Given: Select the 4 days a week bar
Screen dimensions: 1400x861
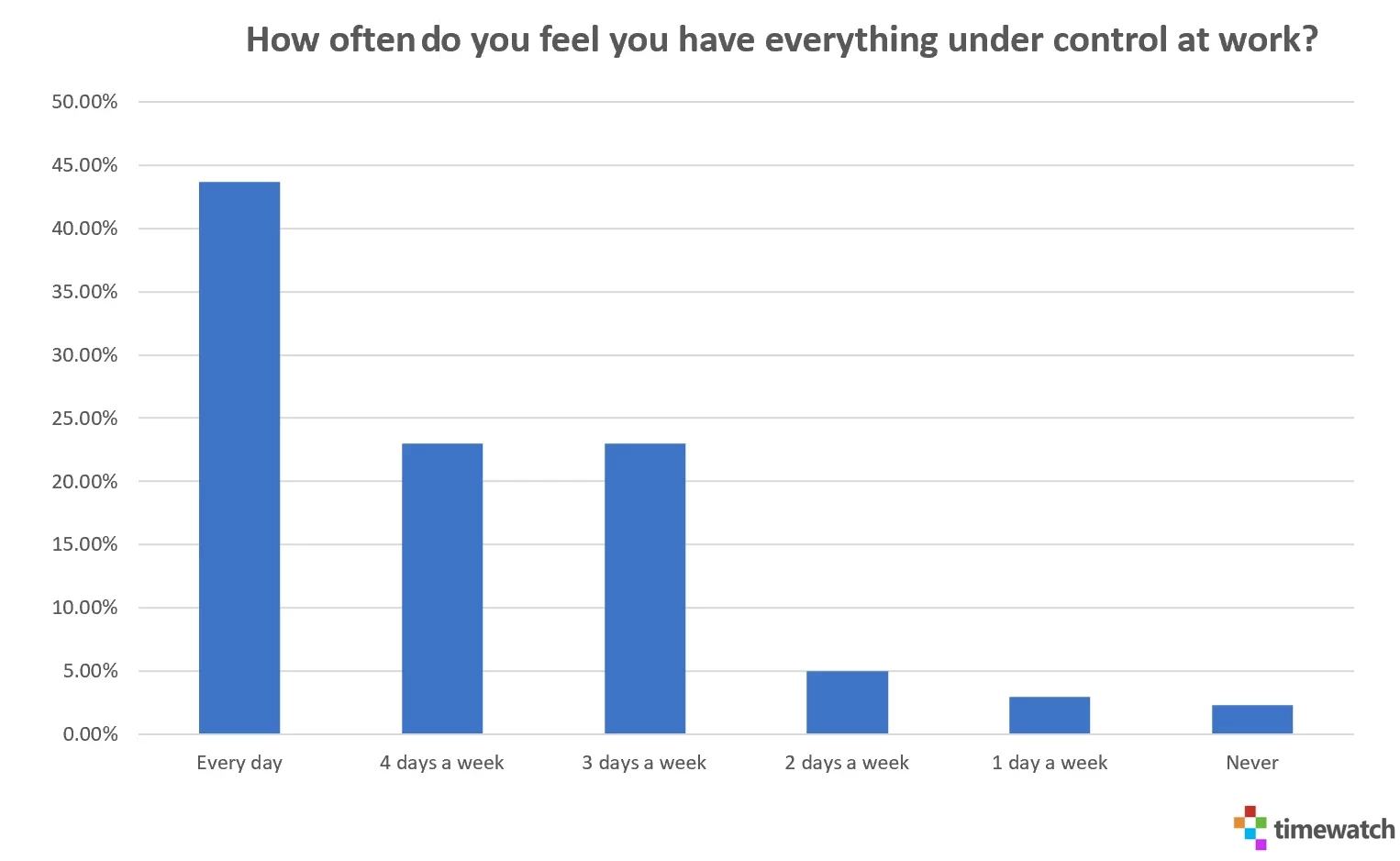Looking at the screenshot, I should click(x=442, y=588).
